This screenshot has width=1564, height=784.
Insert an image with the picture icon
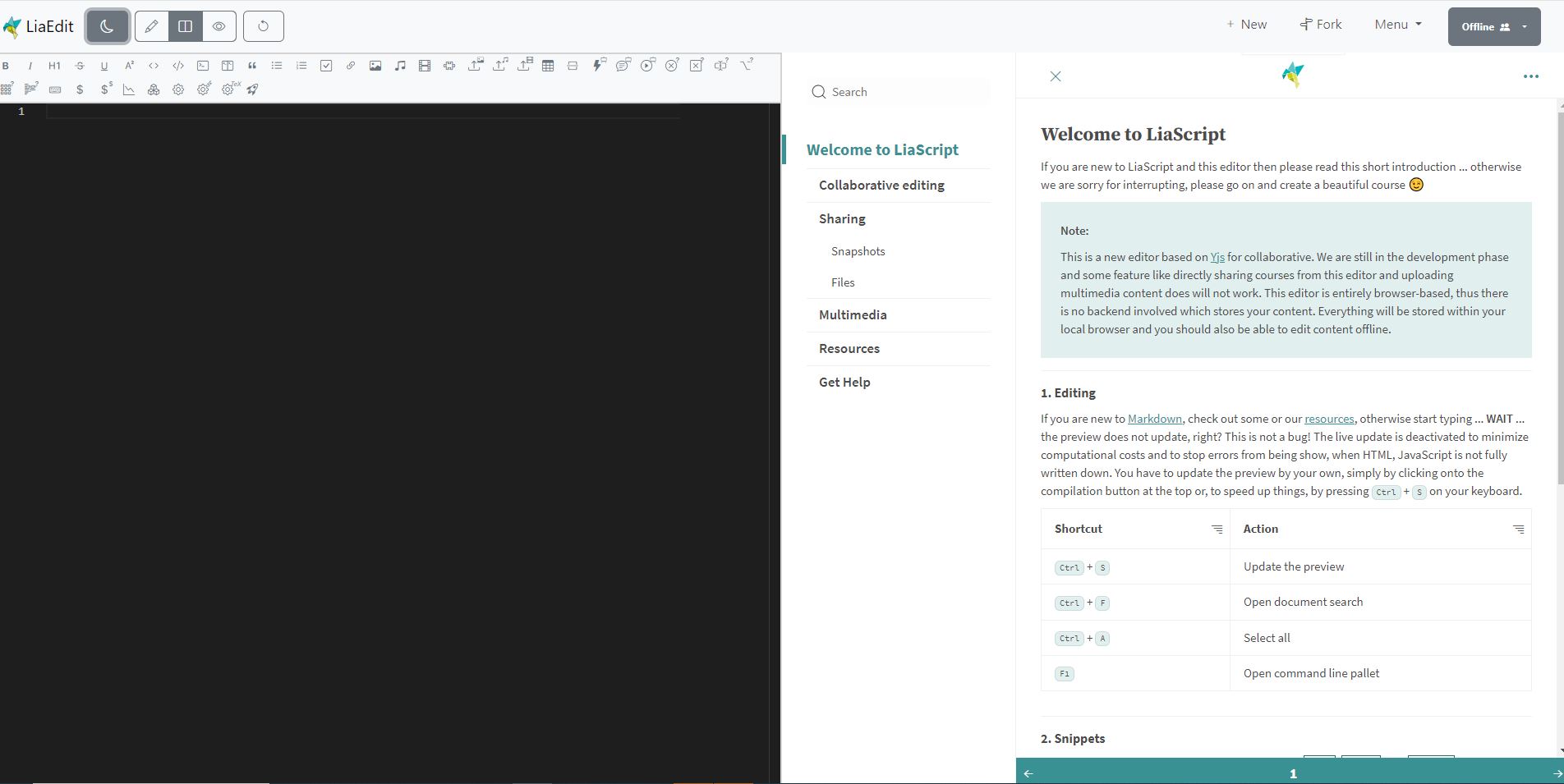[x=375, y=66]
